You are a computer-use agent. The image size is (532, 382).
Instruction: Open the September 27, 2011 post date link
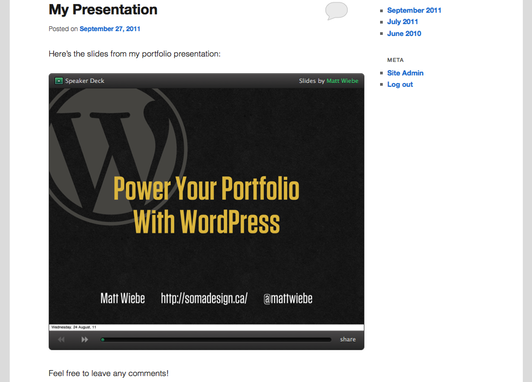110,29
